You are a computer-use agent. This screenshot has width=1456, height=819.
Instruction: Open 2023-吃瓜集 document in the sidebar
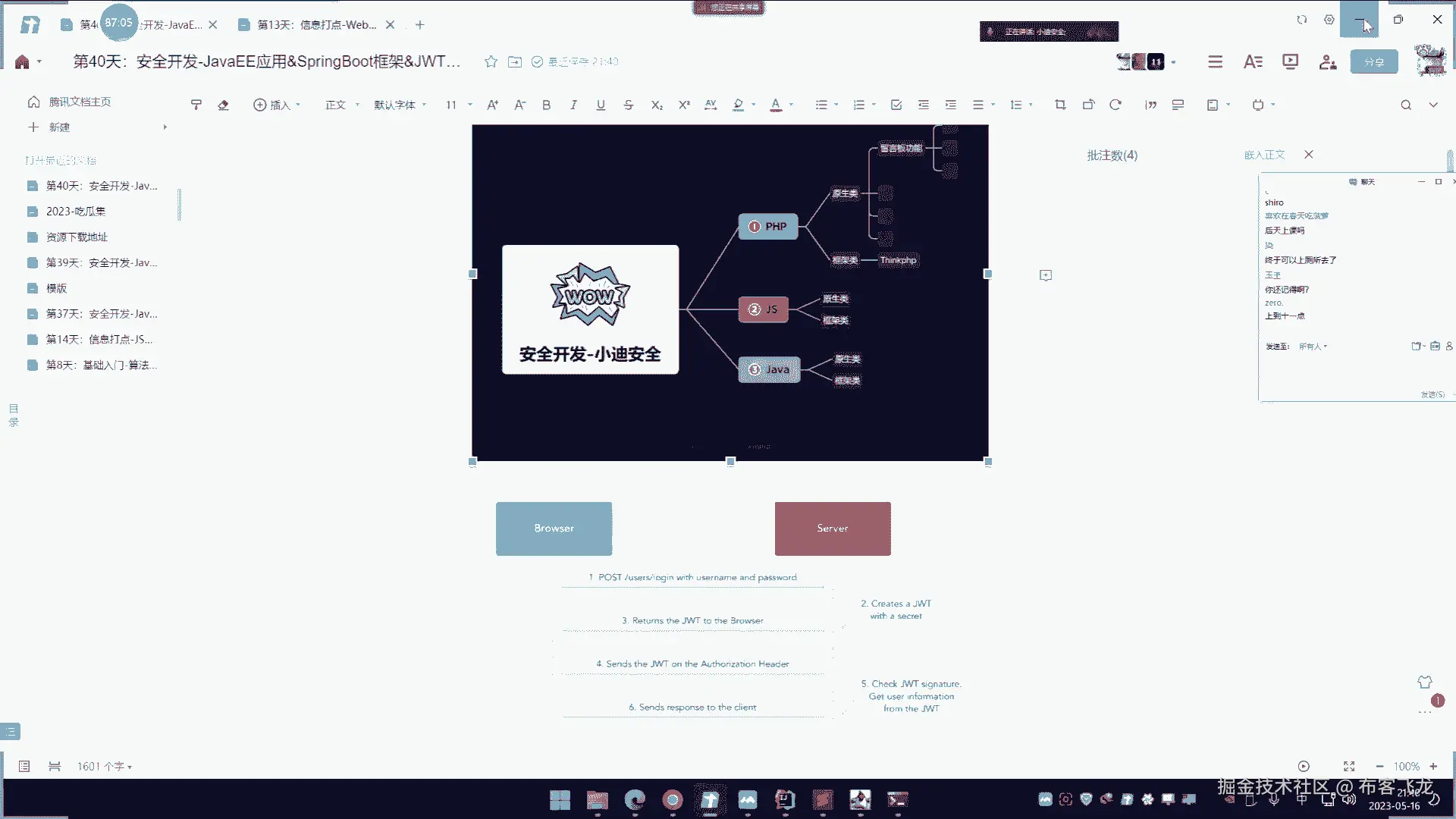76,212
